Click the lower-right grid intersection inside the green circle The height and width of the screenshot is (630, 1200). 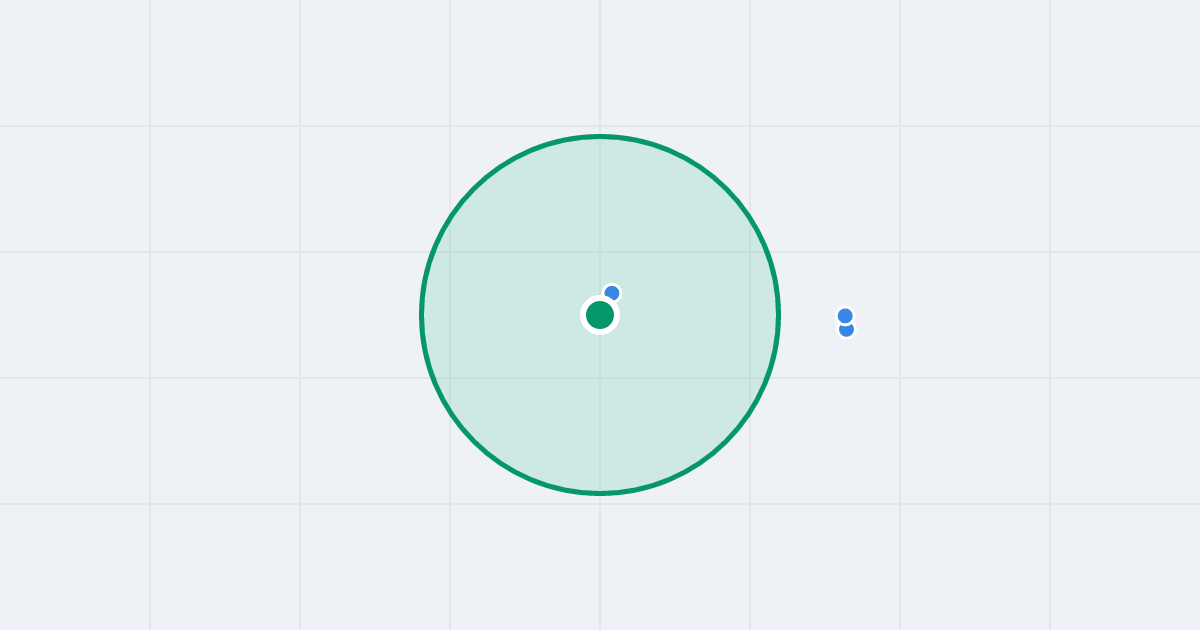750,378
